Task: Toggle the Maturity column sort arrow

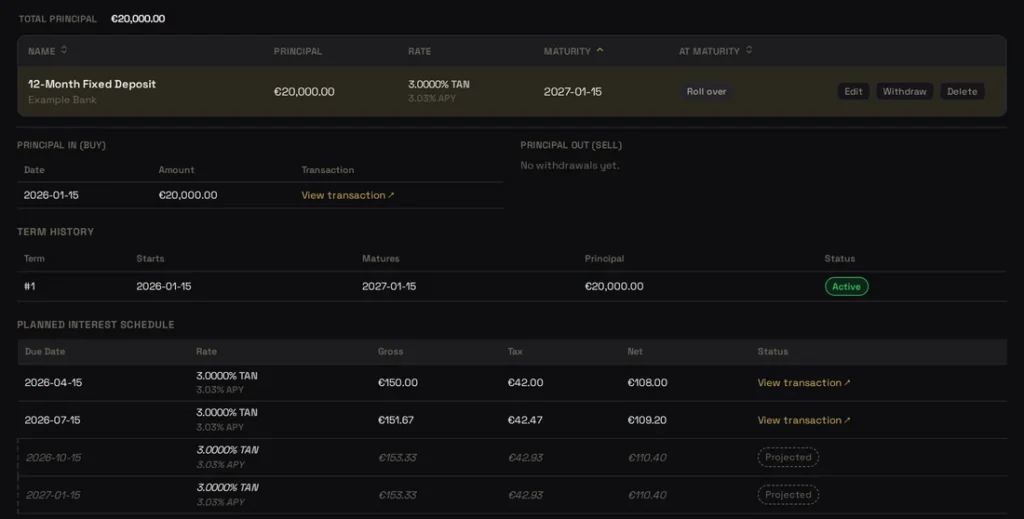Action: (x=600, y=50)
